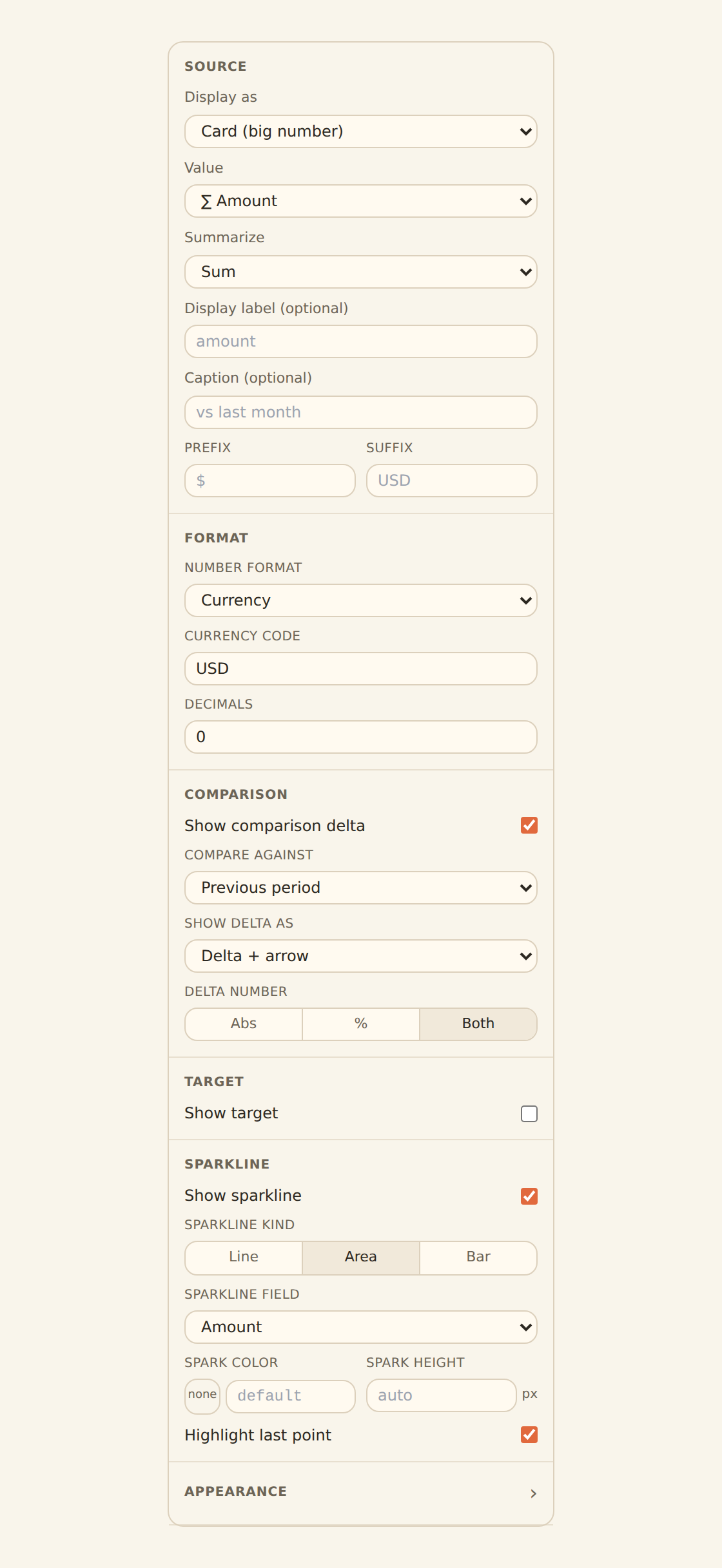Enable the Show target checkbox
Screen dimensions: 722x1568
click(529, 1114)
